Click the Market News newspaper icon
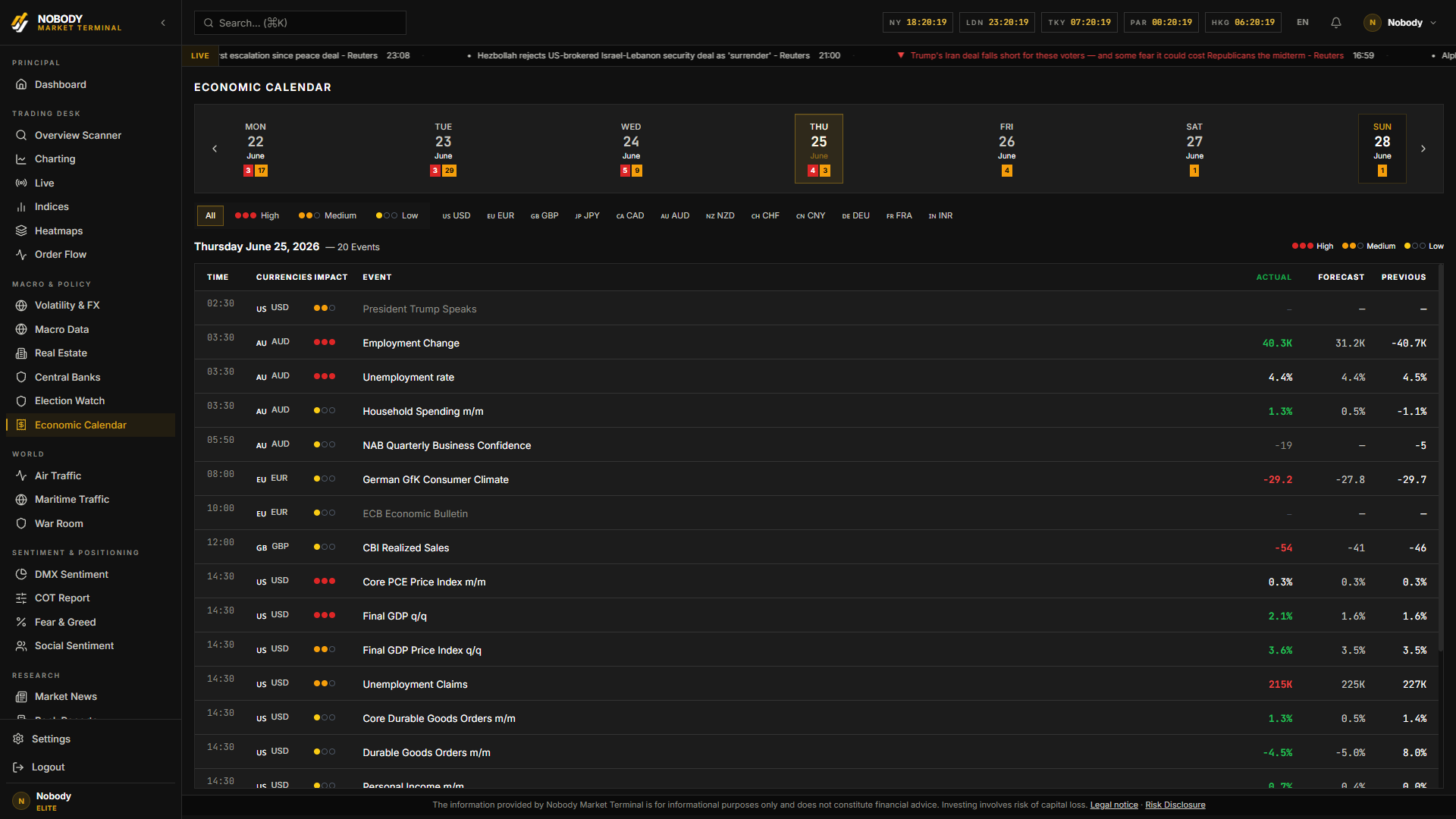This screenshot has width=1456, height=819. (x=21, y=697)
